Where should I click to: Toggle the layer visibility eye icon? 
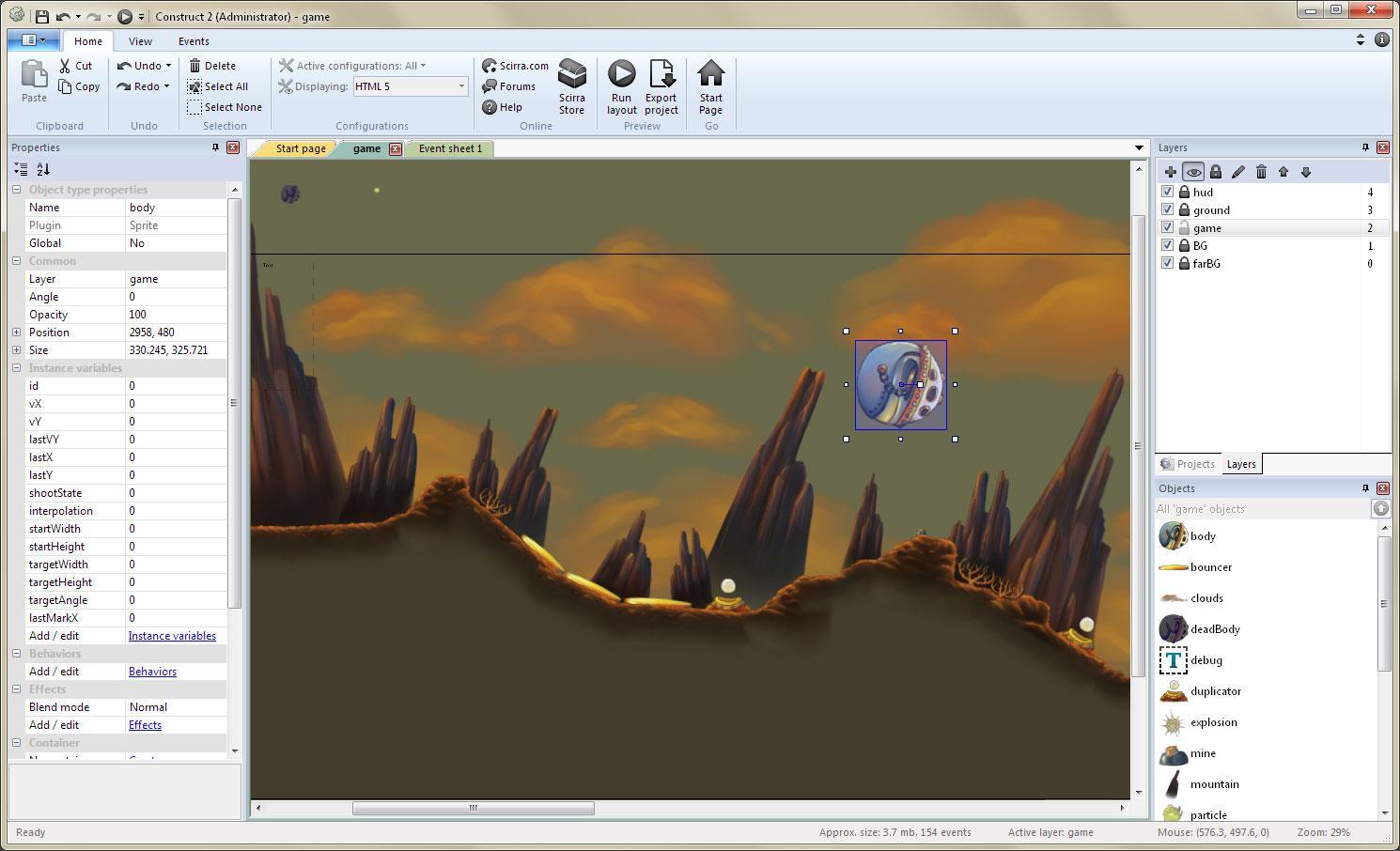click(x=1193, y=172)
